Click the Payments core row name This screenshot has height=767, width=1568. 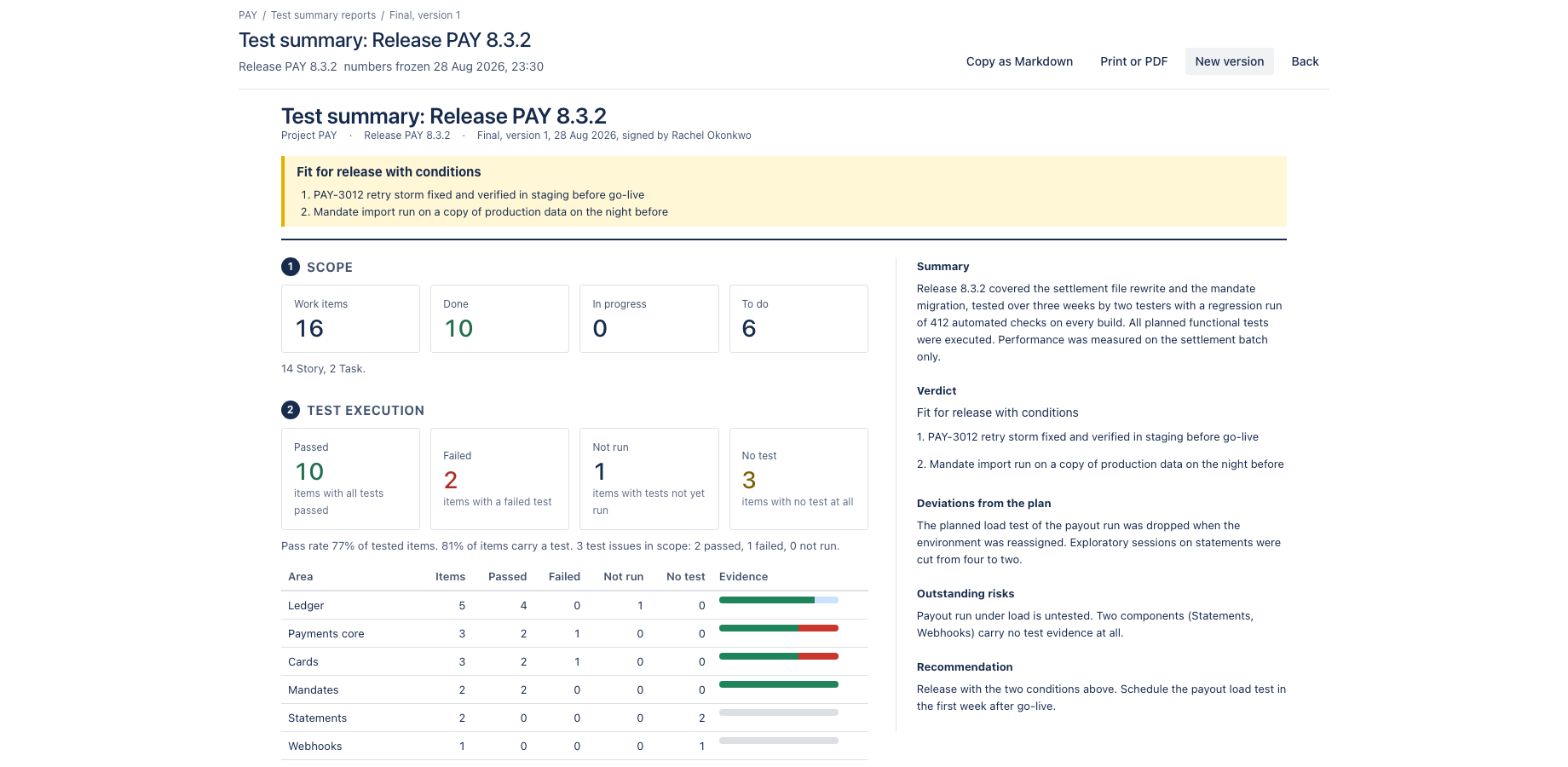point(326,634)
